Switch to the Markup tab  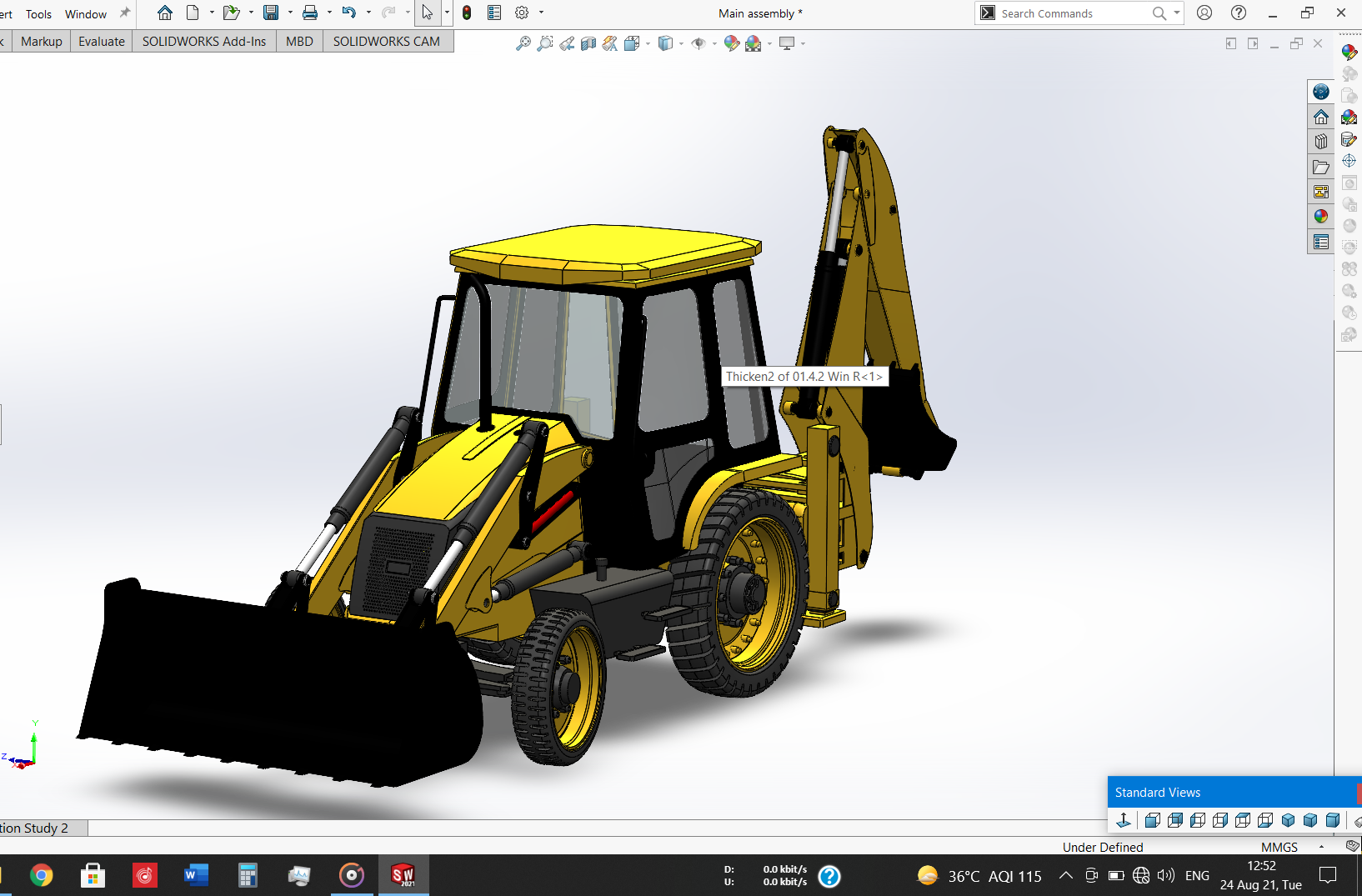point(42,42)
